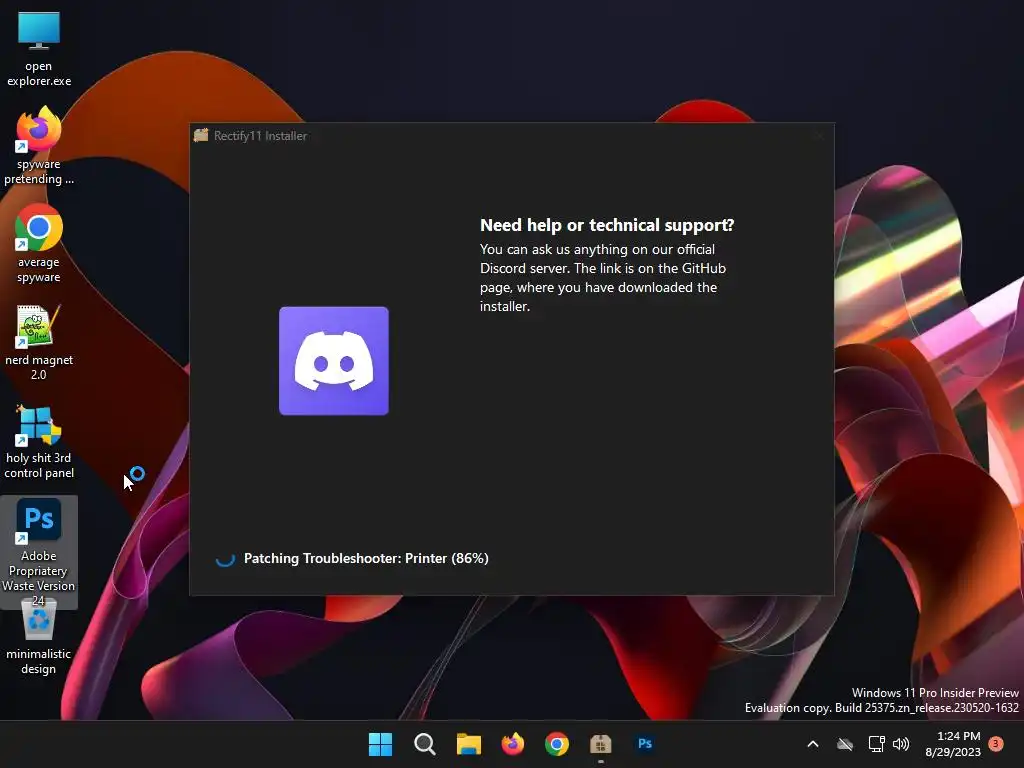Click the Rectify11 Installer title bar icon
Screen dimensions: 1024x768
tap(201, 135)
